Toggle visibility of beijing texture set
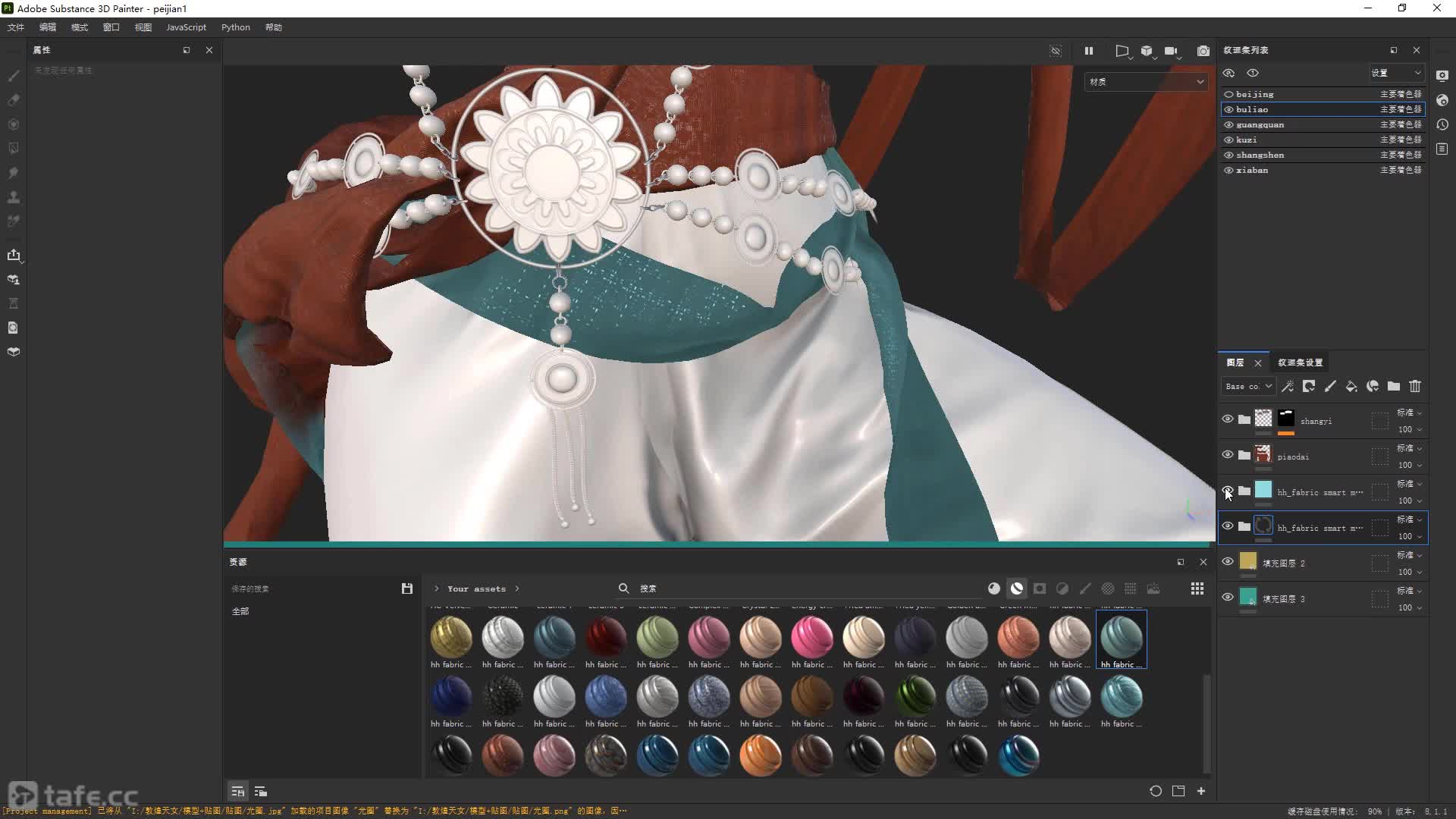 [1228, 94]
